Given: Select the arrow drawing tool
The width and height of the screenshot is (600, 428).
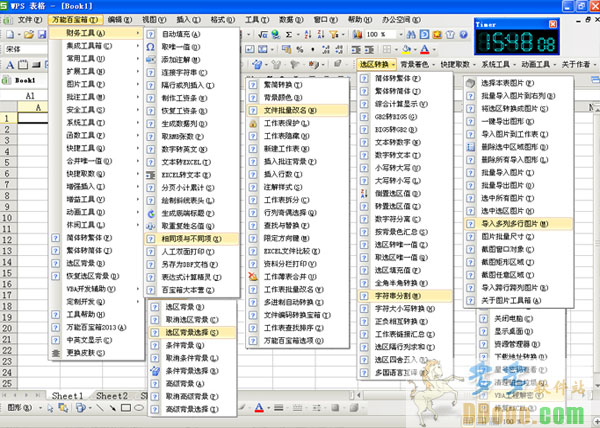Looking at the screenshot, I should pyautogui.click(x=112, y=408).
